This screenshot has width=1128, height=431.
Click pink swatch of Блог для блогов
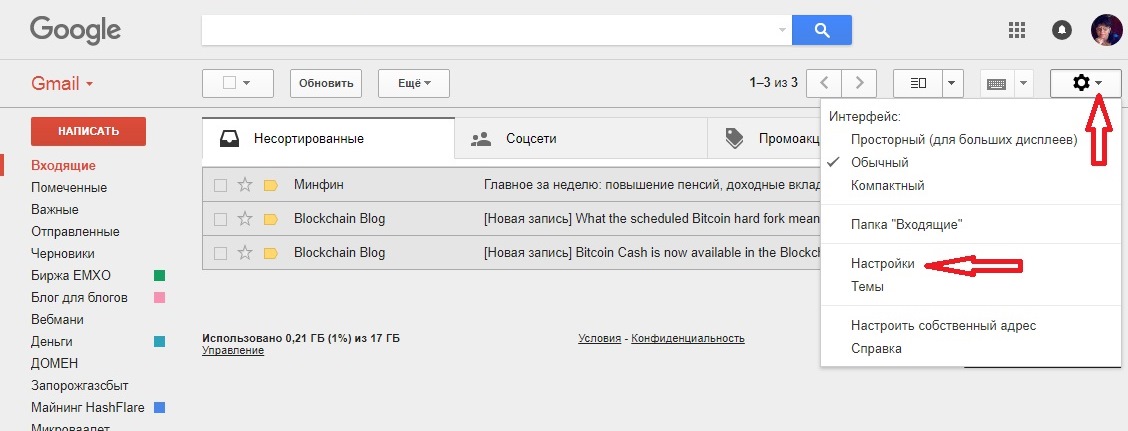160,298
